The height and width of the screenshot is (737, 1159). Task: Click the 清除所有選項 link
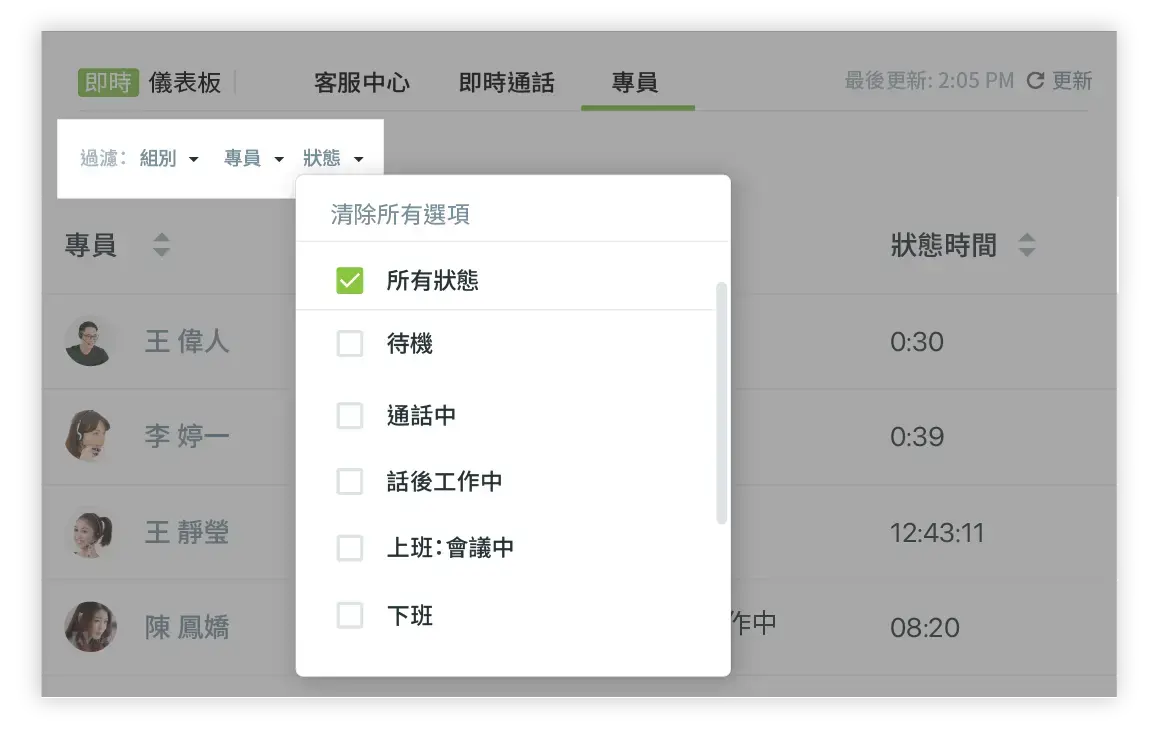pos(400,214)
